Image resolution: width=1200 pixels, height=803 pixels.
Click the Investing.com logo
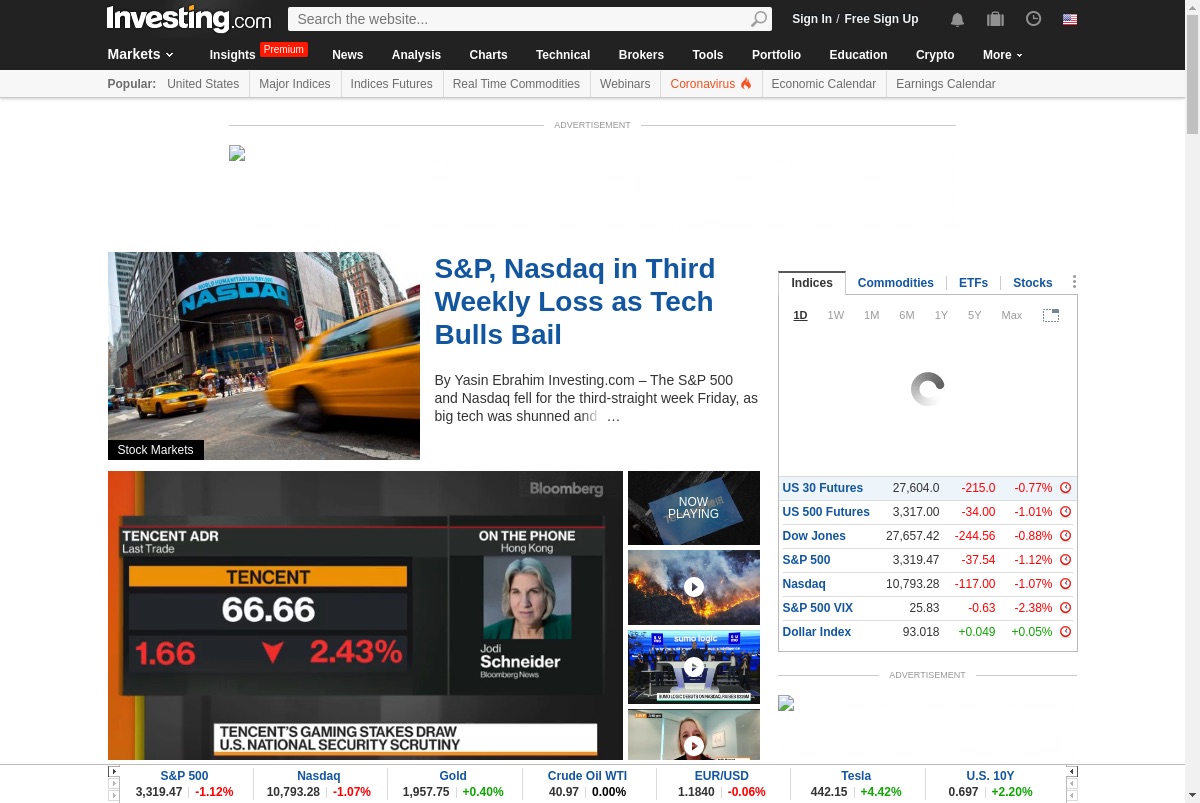pos(189,19)
